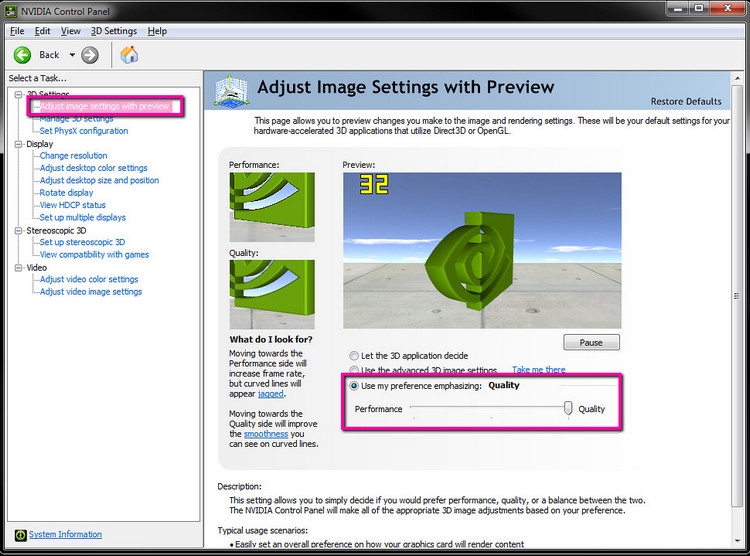Image resolution: width=750 pixels, height=556 pixels.
Task: Collapse the 3D Settings tree node
Action: 18,94
